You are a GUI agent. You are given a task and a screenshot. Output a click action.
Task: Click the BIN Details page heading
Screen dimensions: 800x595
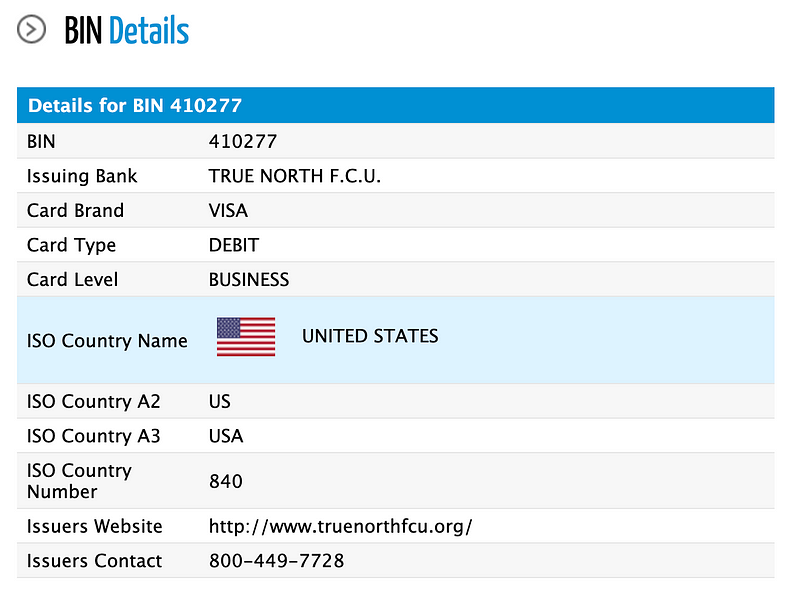(x=127, y=31)
